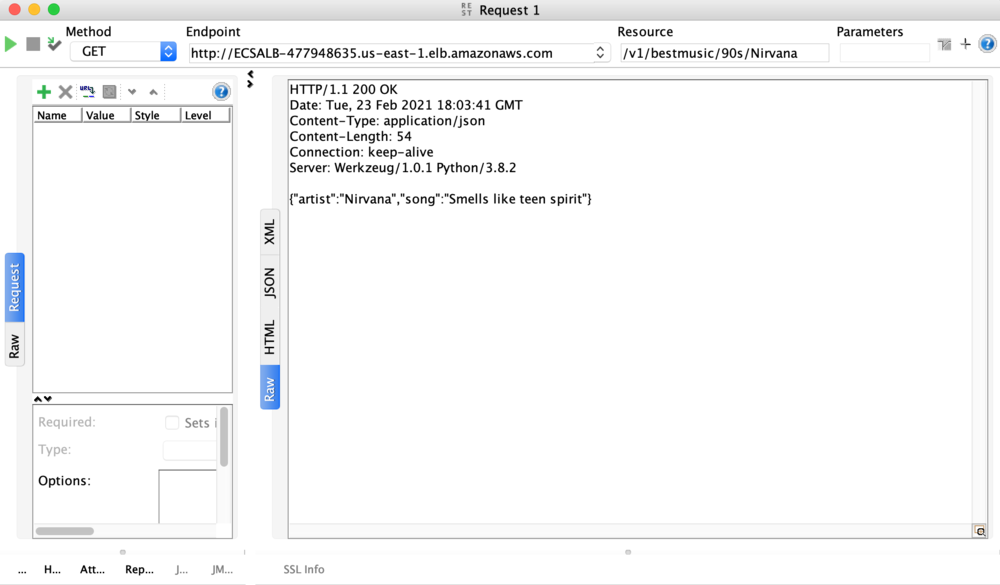Open the SSL Info panel

pyautogui.click(x=303, y=569)
